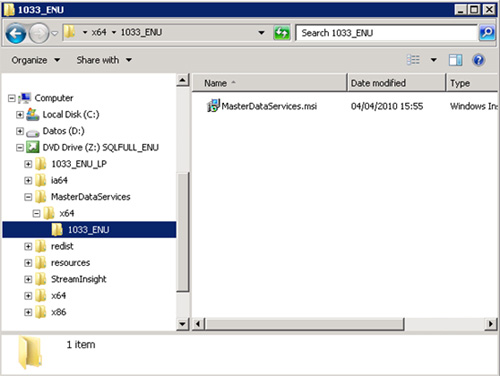Click the folder icon in details pane
The width and height of the screenshot is (500, 376).
click(x=30, y=352)
